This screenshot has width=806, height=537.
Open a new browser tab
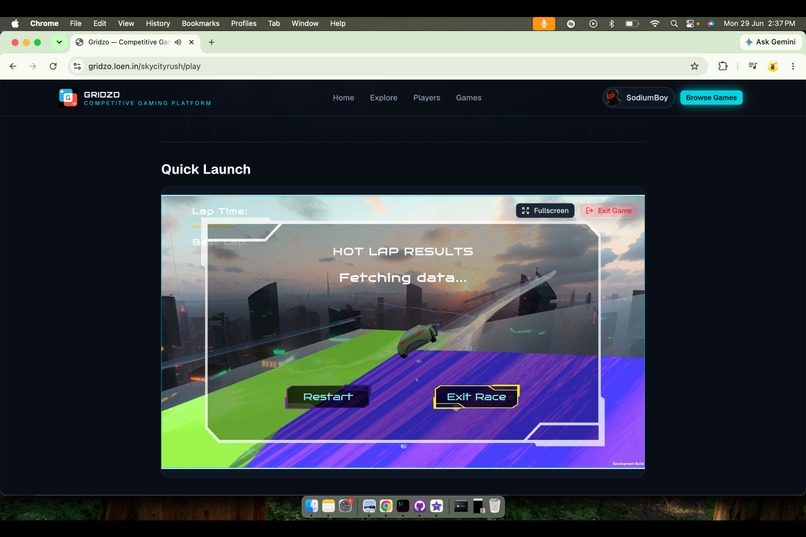click(x=211, y=42)
